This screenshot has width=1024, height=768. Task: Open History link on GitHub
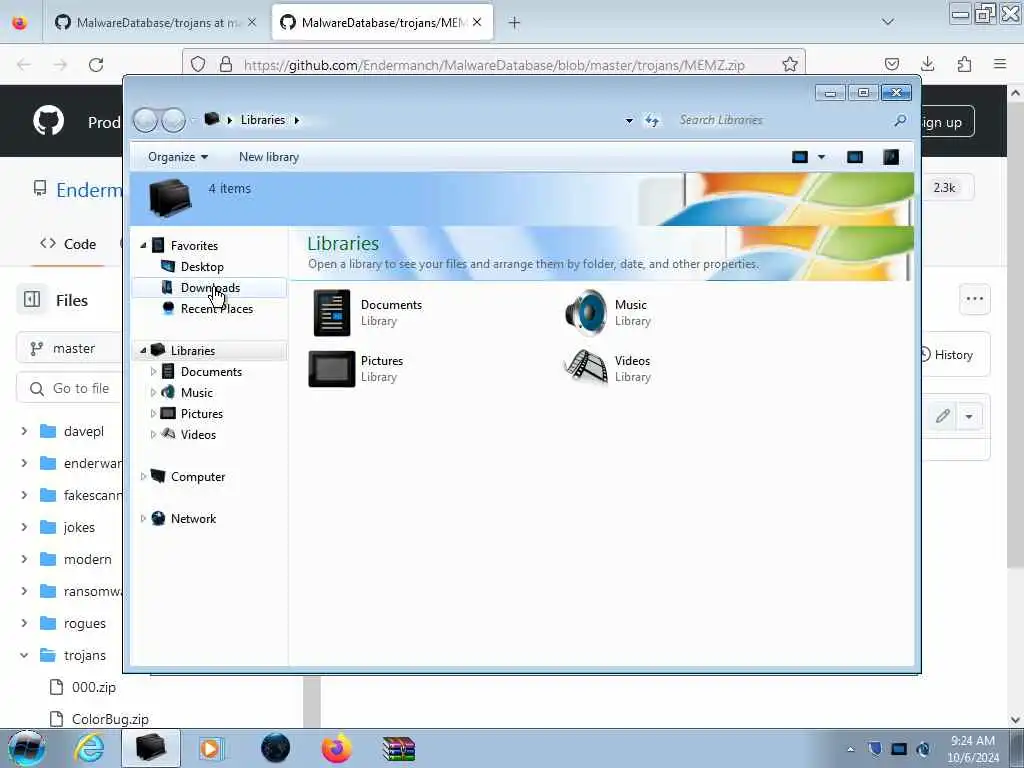(x=947, y=355)
